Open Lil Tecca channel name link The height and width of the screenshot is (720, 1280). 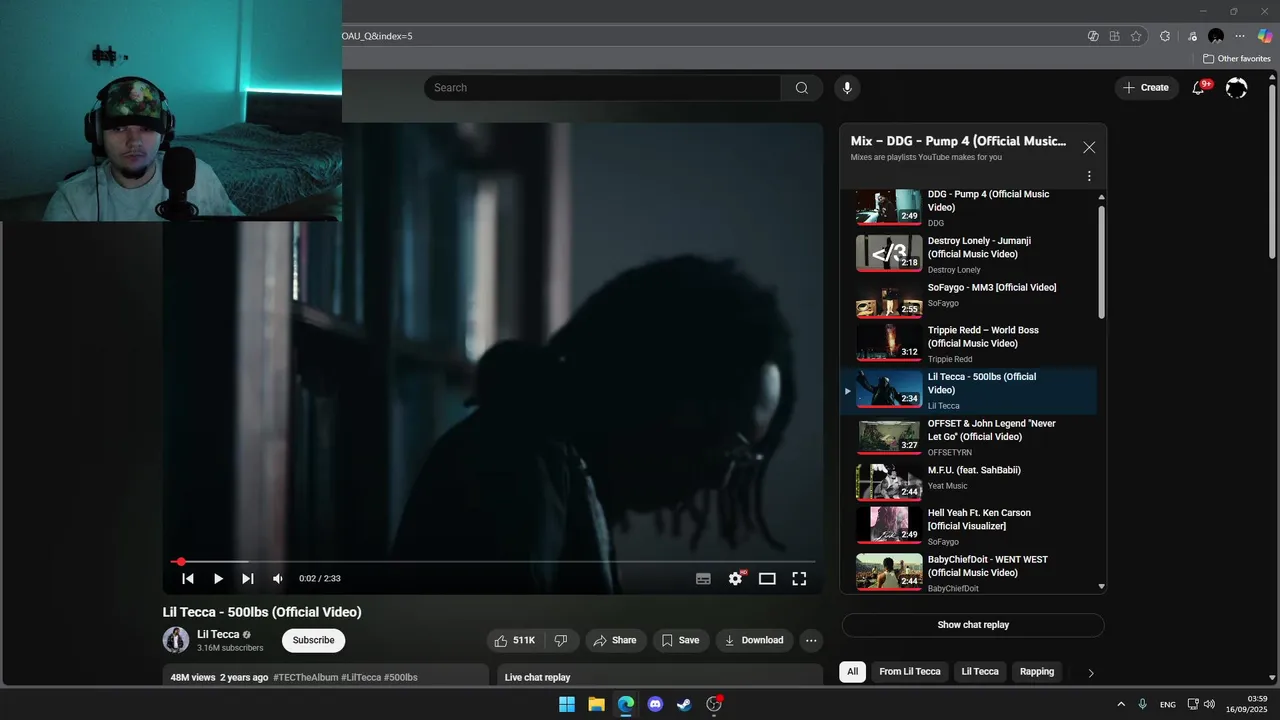(218, 634)
